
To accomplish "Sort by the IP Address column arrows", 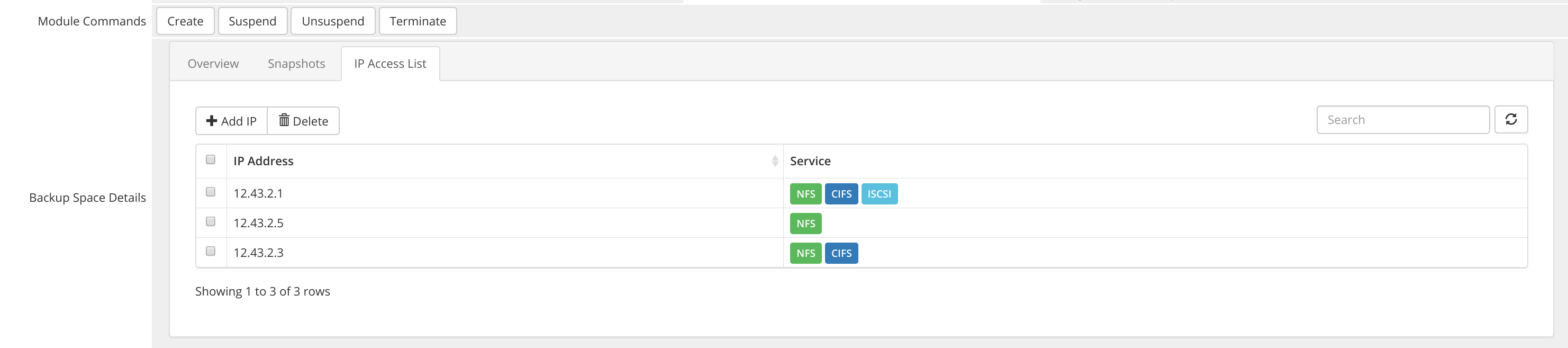I will coord(774,161).
